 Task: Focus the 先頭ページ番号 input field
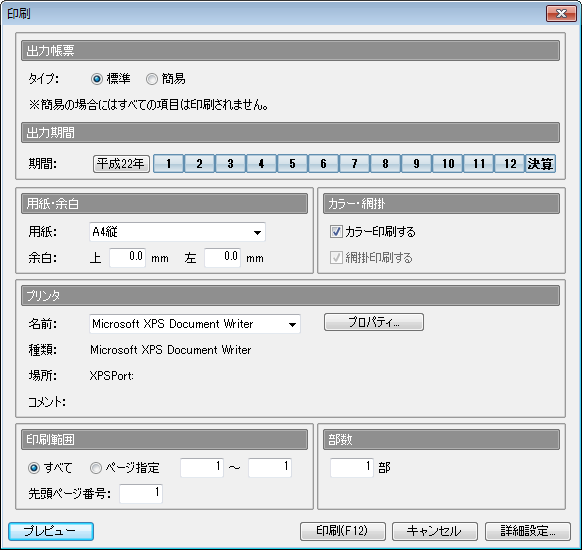click(141, 494)
